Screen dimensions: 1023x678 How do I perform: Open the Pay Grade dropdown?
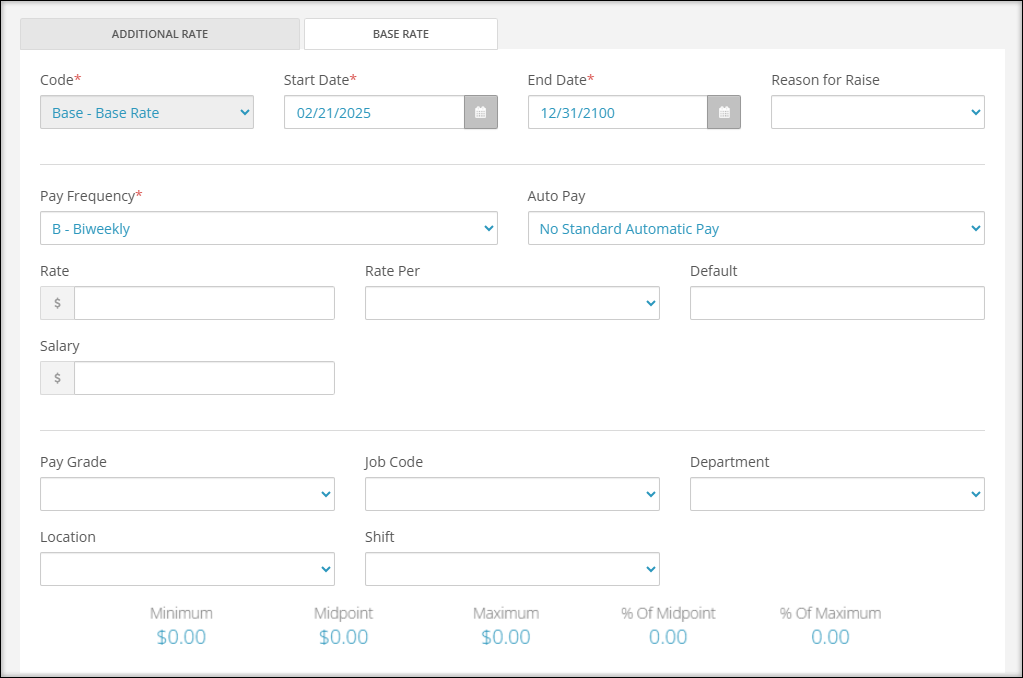pyautogui.click(x=187, y=494)
